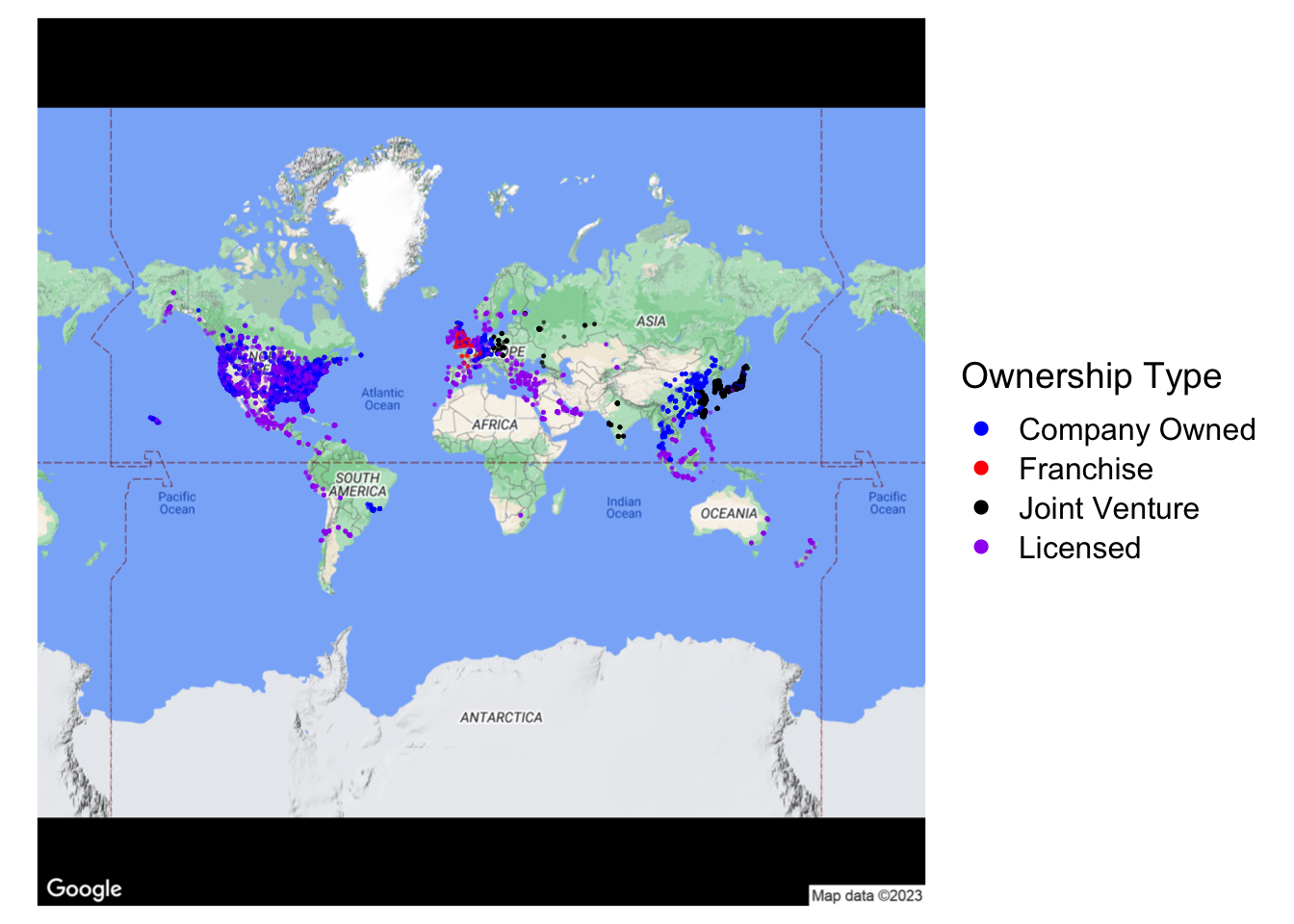
Task: Click the AFRICA map label
Action: pos(494,424)
